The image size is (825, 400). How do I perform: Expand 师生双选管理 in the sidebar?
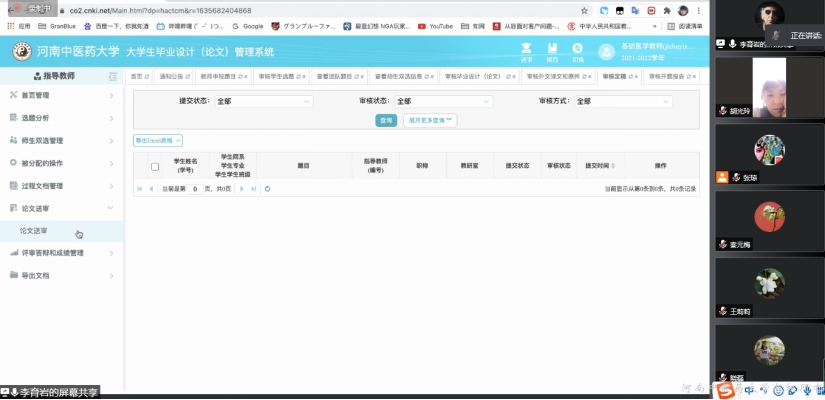60,141
